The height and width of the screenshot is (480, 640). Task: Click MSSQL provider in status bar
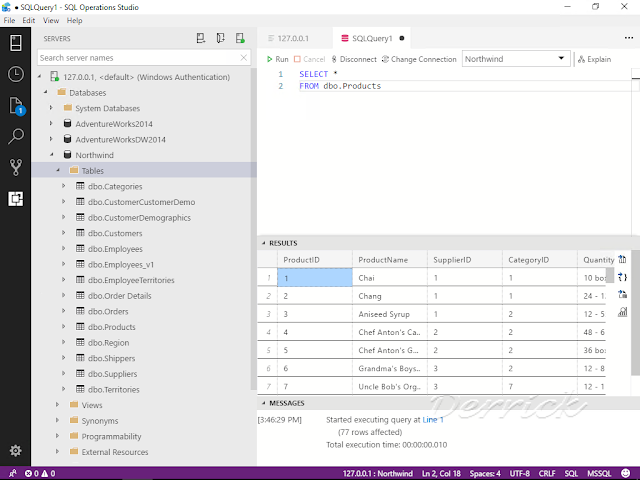click(599, 473)
